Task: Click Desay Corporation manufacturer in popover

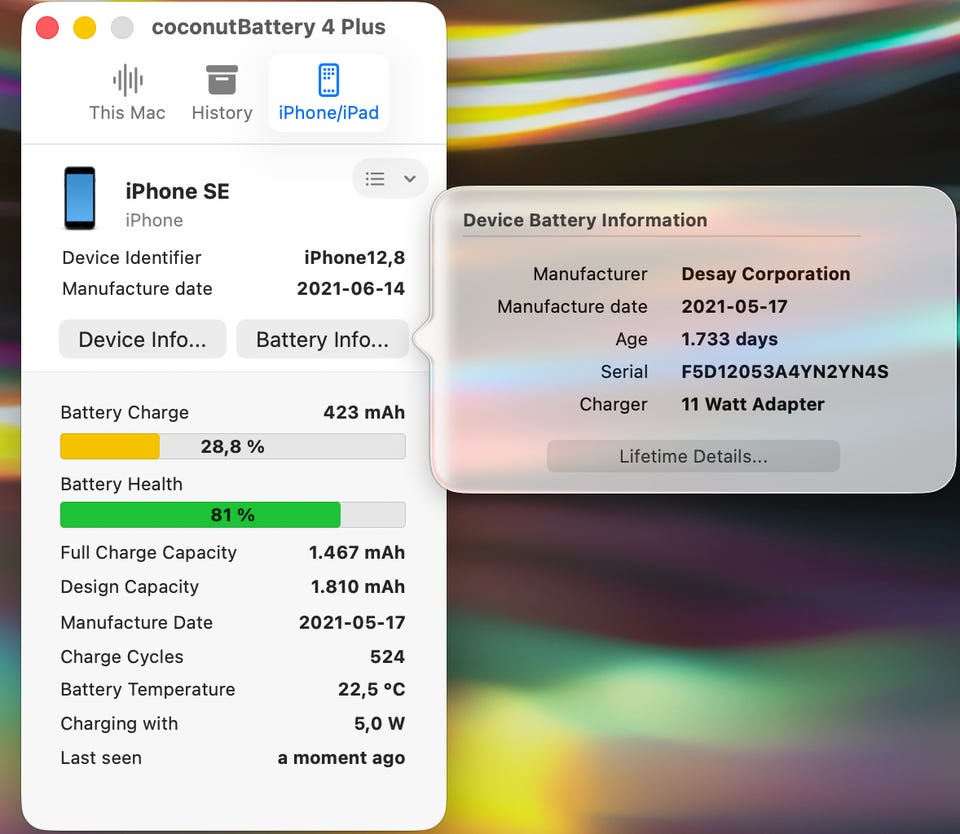Action: tap(765, 274)
